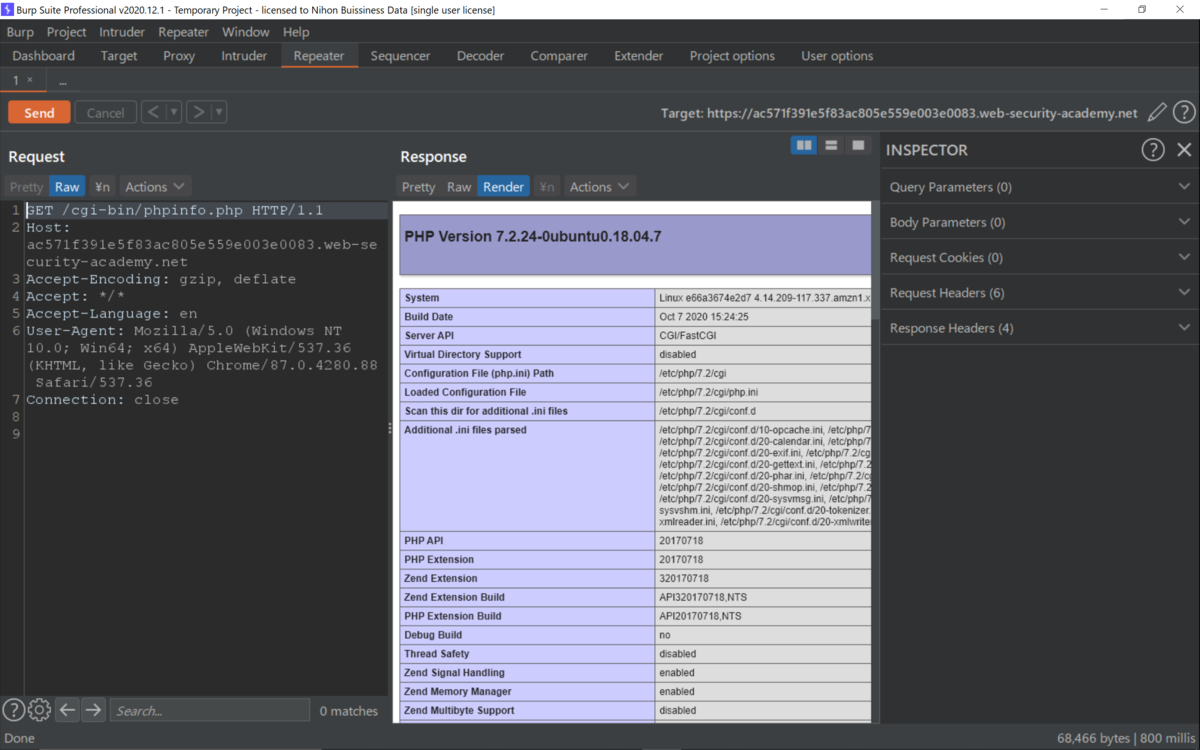Select top-bottom split layout icon

point(831,146)
